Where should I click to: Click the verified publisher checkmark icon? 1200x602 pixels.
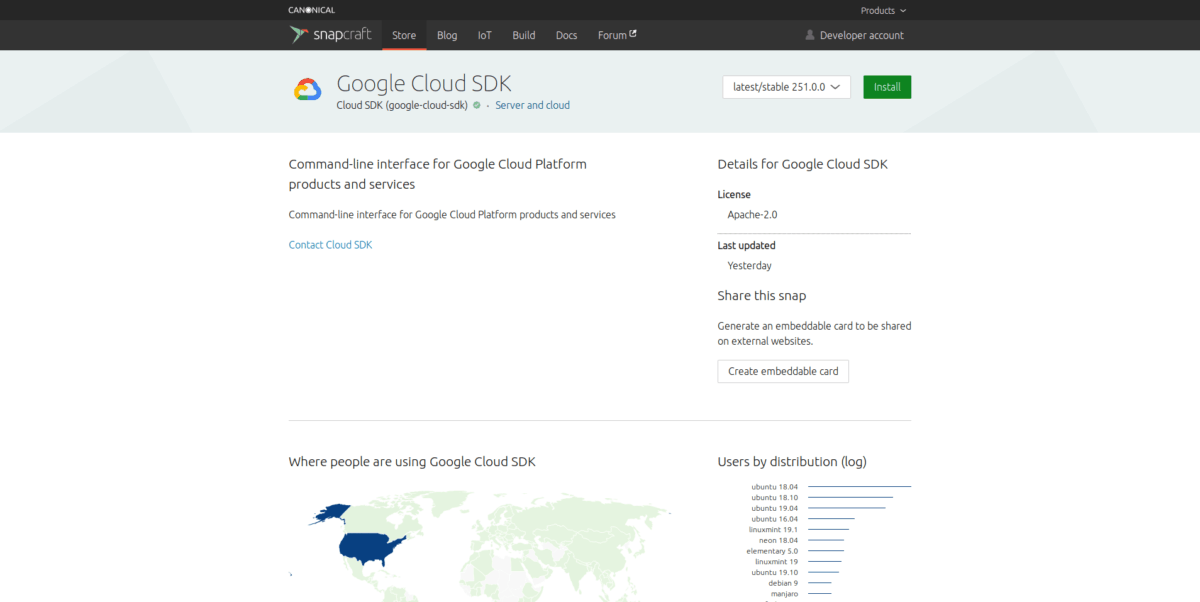pyautogui.click(x=477, y=105)
